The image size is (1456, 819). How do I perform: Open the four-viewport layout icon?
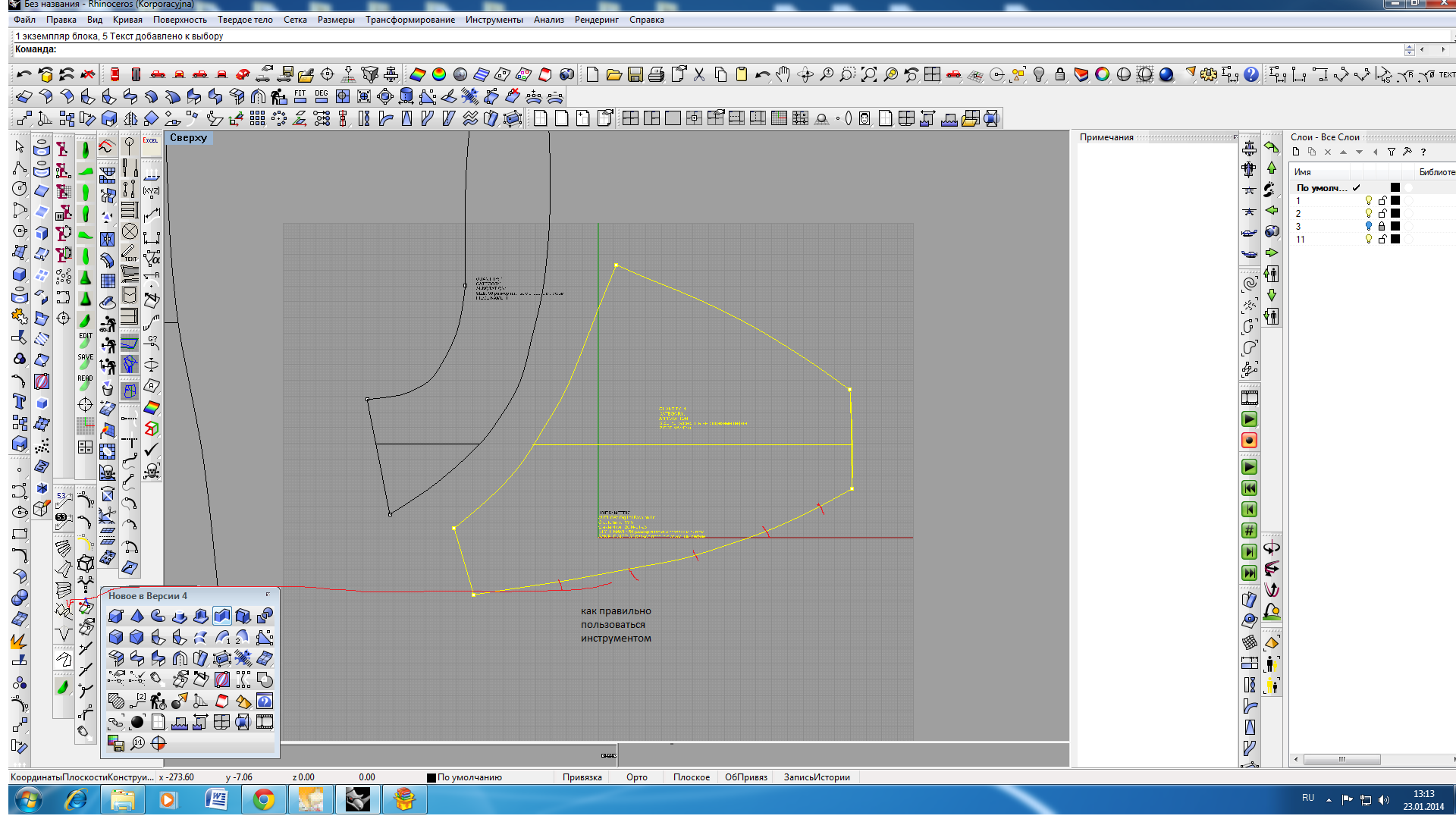(933, 74)
